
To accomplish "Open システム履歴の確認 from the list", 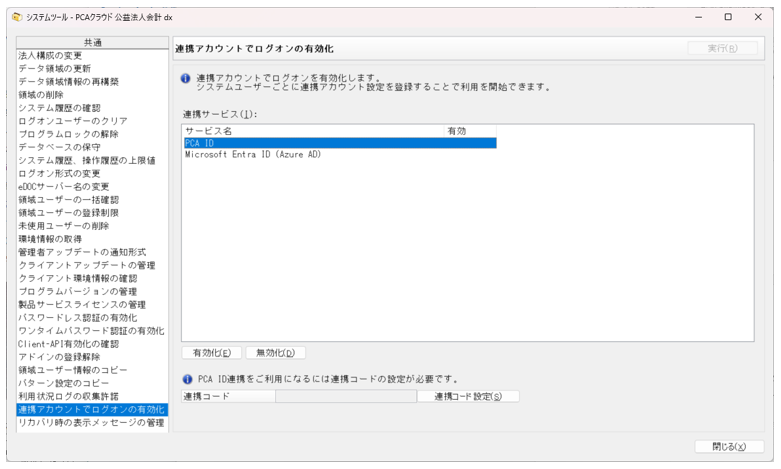I will tap(59, 108).
